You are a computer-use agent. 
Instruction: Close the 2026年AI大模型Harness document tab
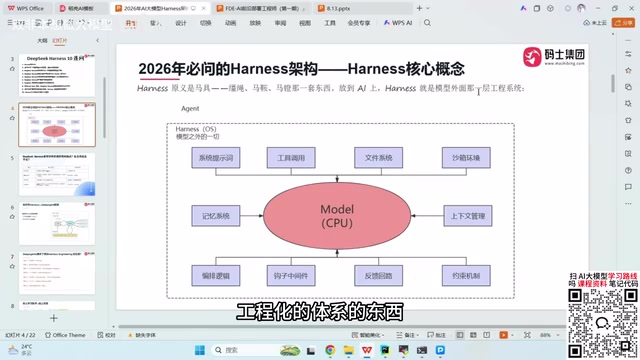pos(203,8)
